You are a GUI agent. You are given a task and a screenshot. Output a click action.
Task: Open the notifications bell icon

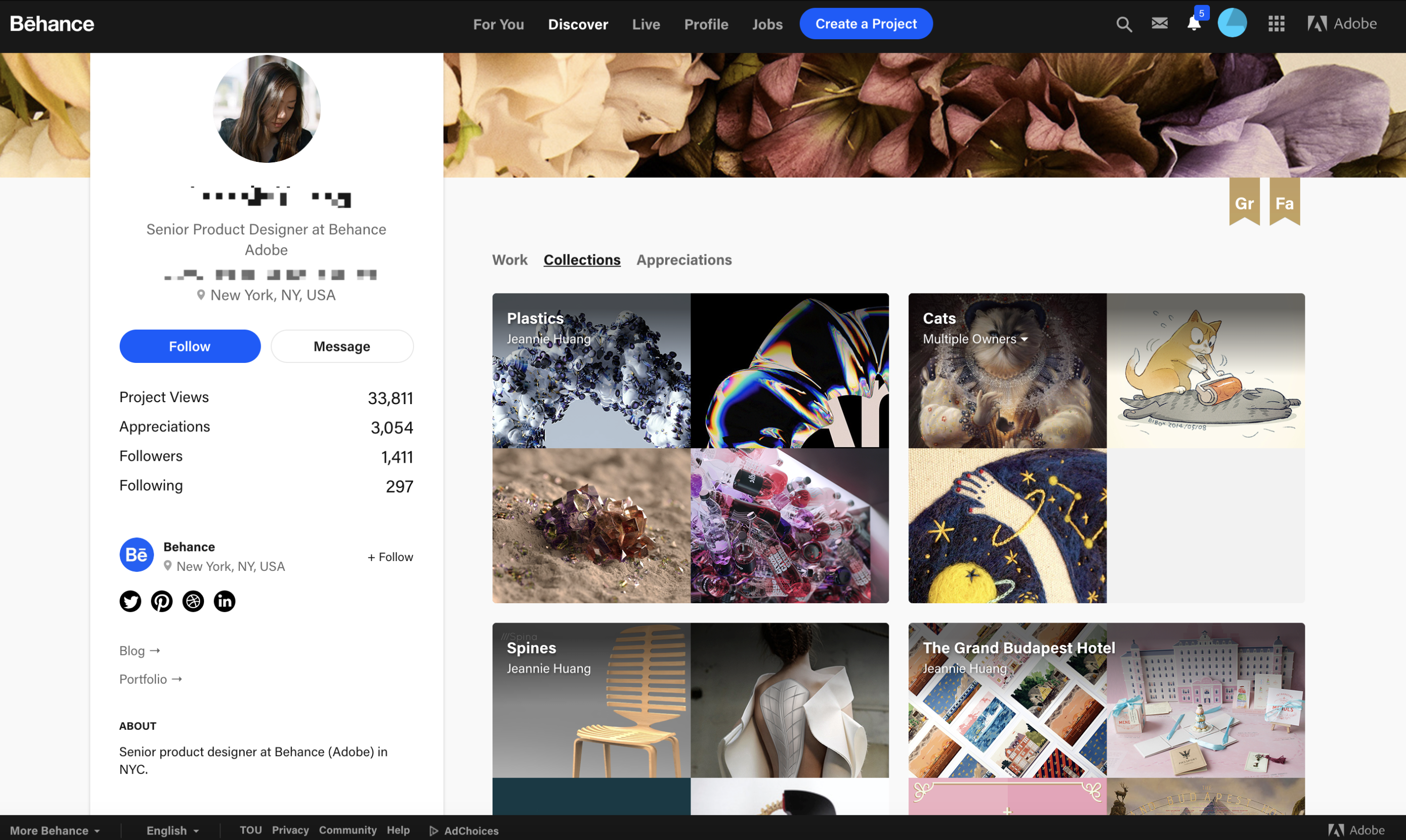[1194, 24]
